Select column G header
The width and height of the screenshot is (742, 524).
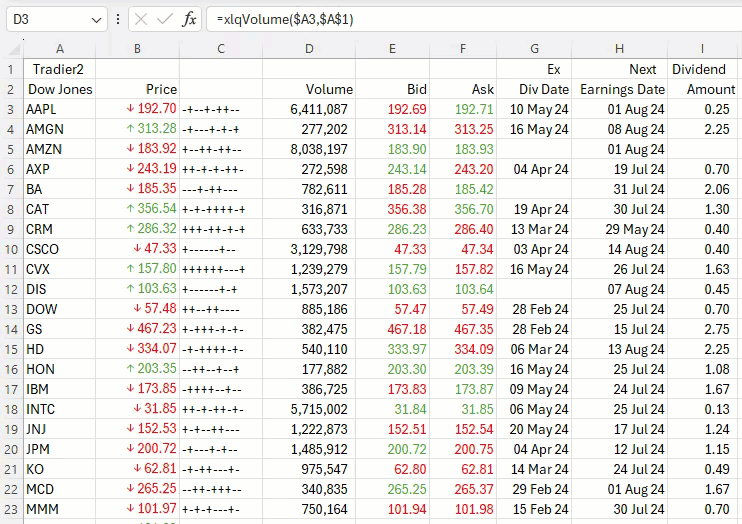[x=534, y=49]
